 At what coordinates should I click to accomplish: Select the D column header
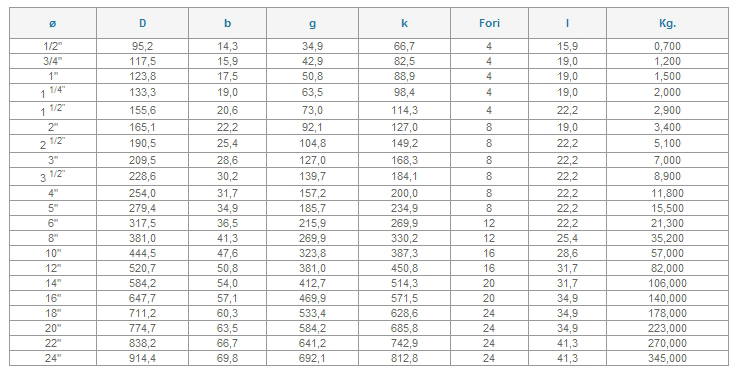142,23
